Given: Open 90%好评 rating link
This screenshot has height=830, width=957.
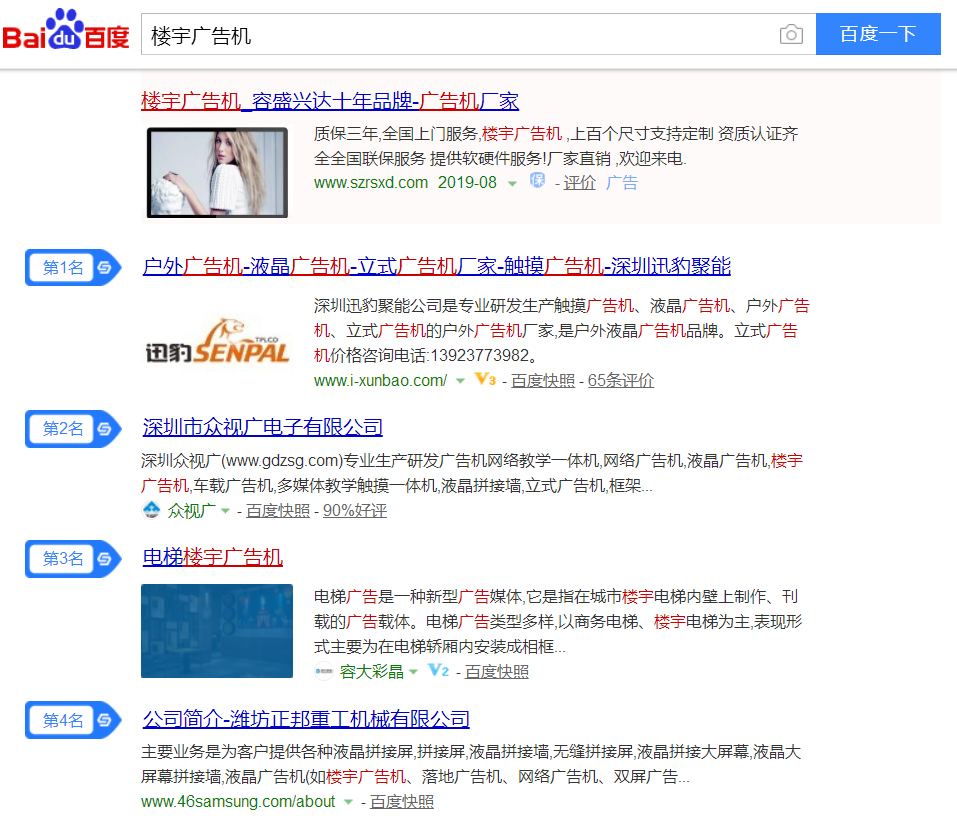Looking at the screenshot, I should coord(355,511).
